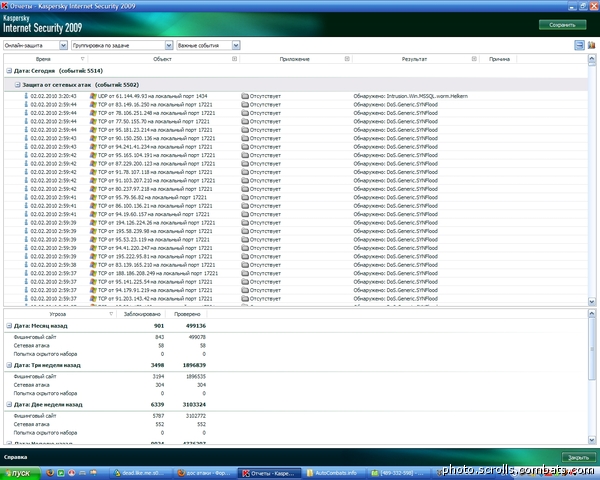Collapse the Дата: Сегодня group
The height and width of the screenshot is (480, 600).
click(9, 71)
